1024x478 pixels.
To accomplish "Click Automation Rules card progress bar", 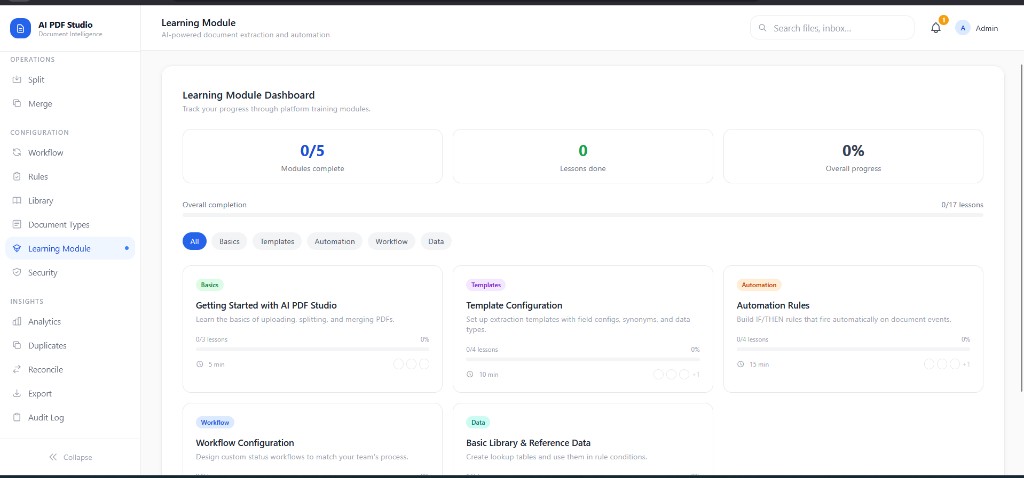I will click(853, 349).
